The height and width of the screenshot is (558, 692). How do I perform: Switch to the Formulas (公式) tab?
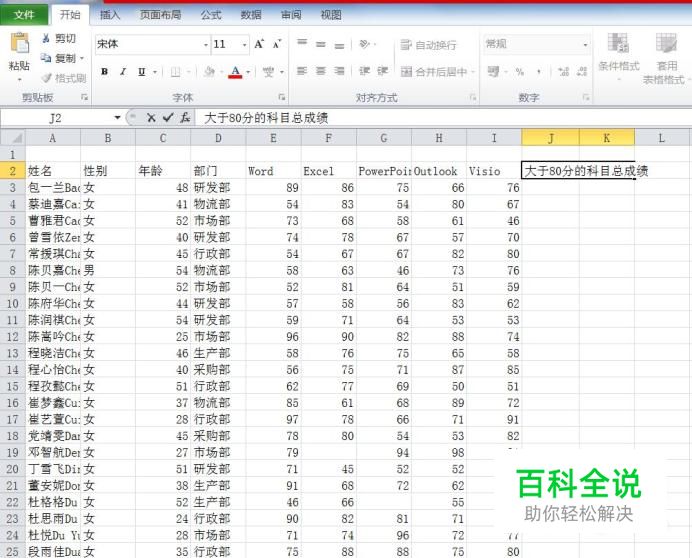pyautogui.click(x=211, y=15)
